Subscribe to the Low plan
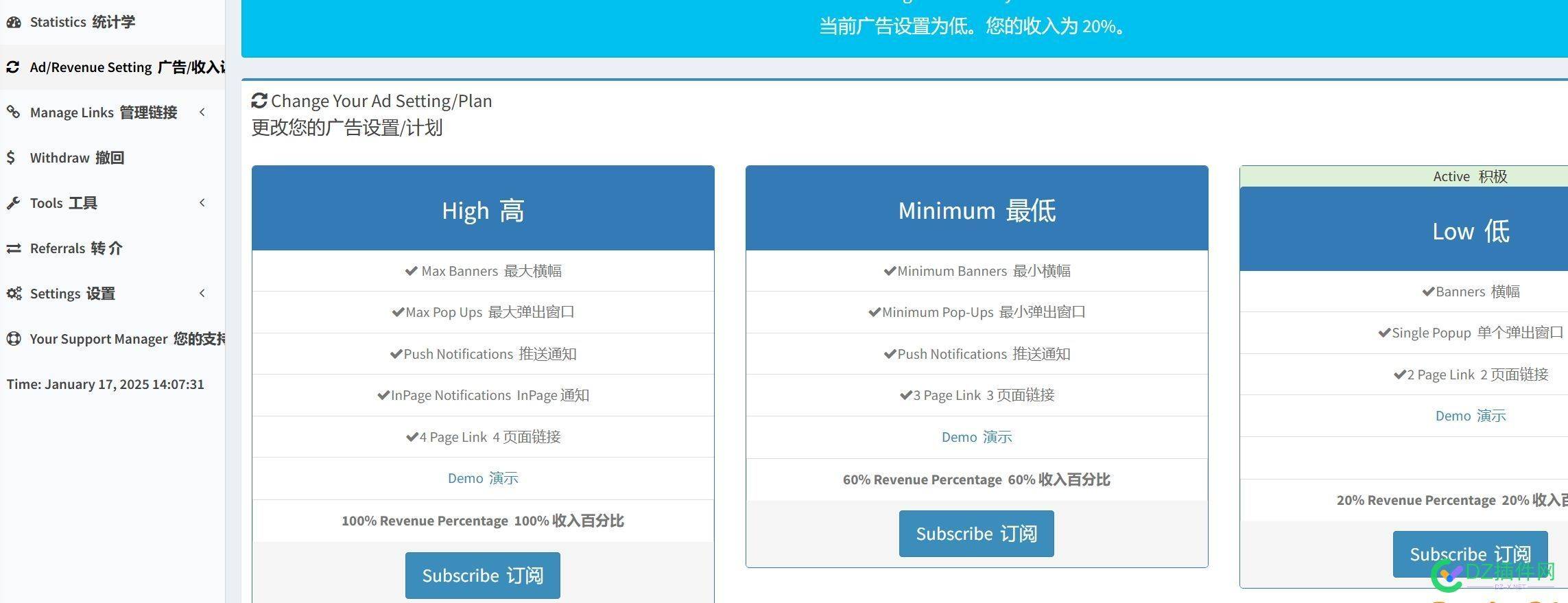Image resolution: width=1568 pixels, height=603 pixels. coord(1471,554)
